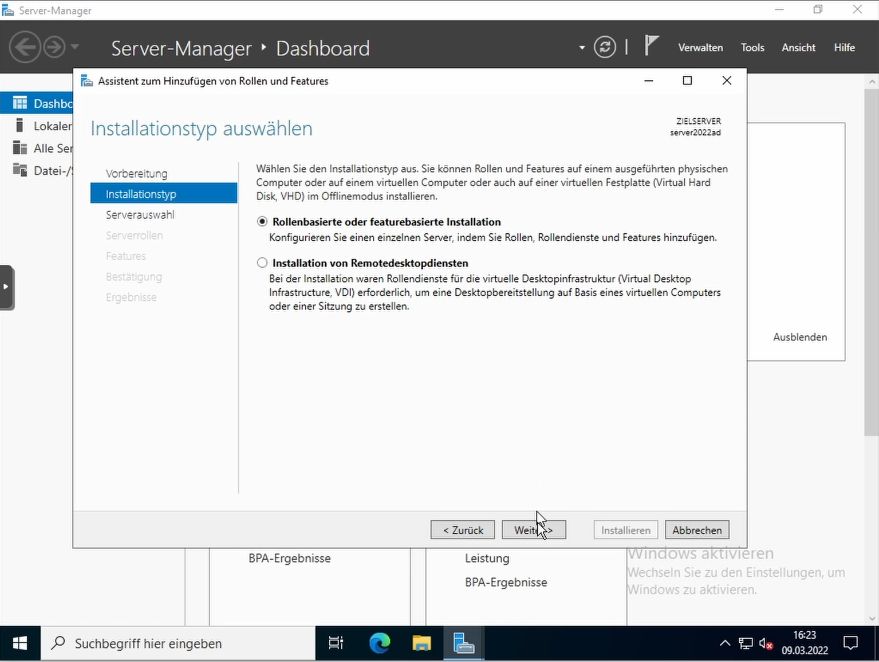Click scroll-down arrow of dashboard scrollbar
Viewport: 879px width, 662px height.
click(872, 619)
